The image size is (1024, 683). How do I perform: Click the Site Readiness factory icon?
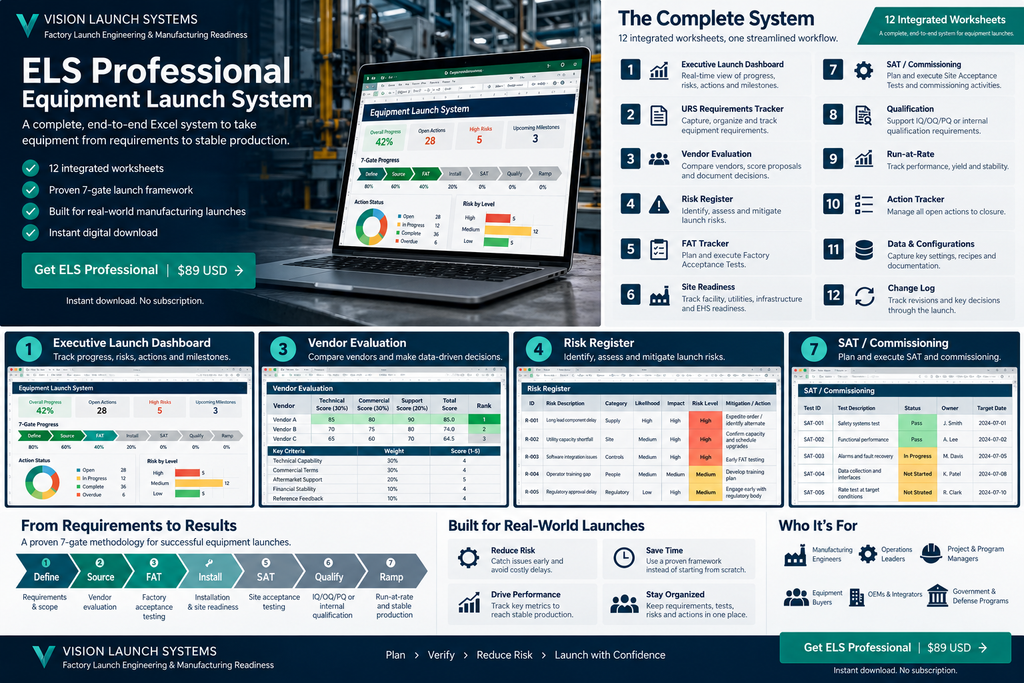[x=660, y=296]
